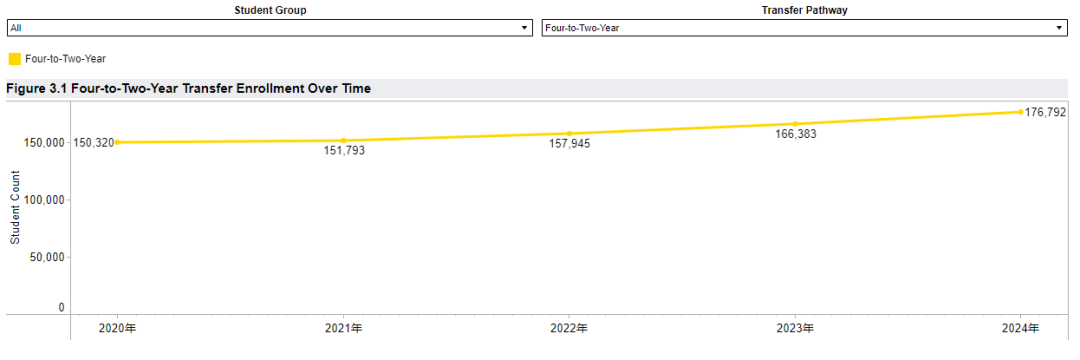Click the 150,000 y-axis tick label

pyautogui.click(x=45, y=142)
